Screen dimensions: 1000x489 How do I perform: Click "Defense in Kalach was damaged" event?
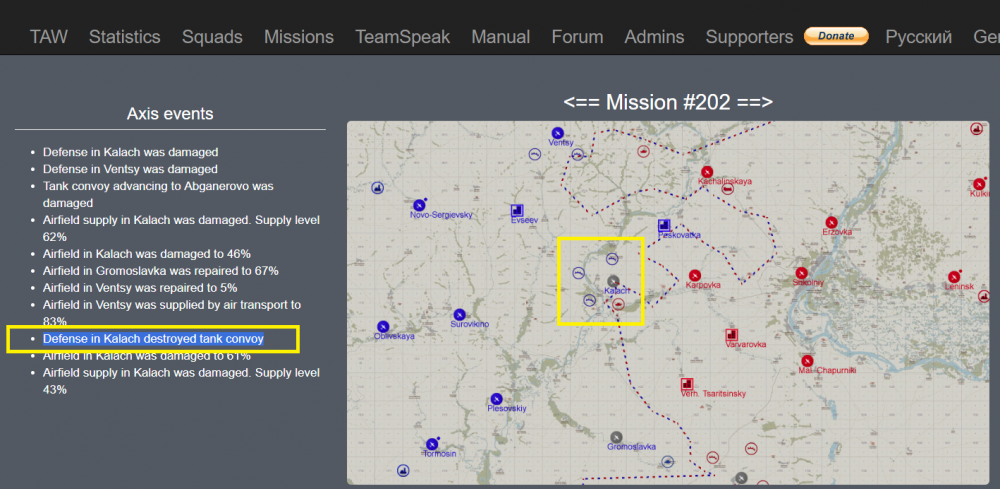tap(130, 152)
